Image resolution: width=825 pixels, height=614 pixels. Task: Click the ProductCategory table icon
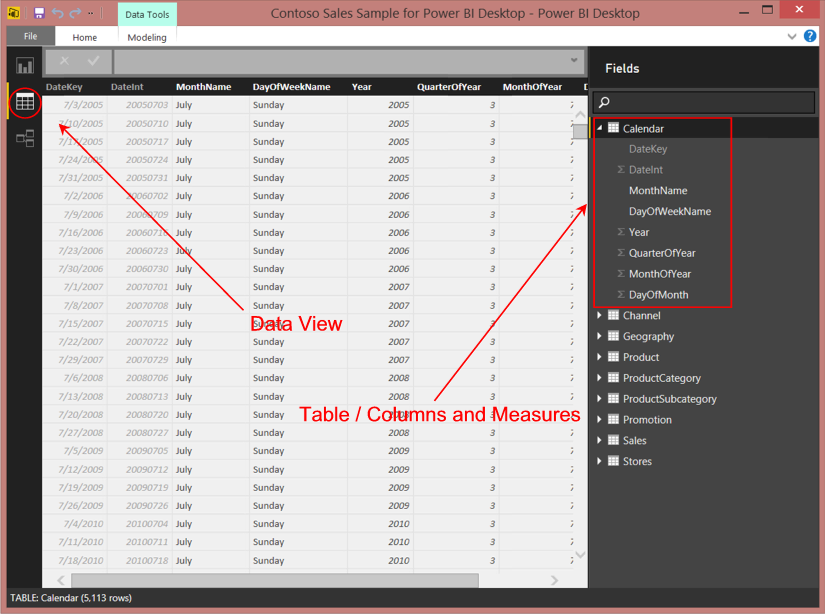click(x=613, y=377)
